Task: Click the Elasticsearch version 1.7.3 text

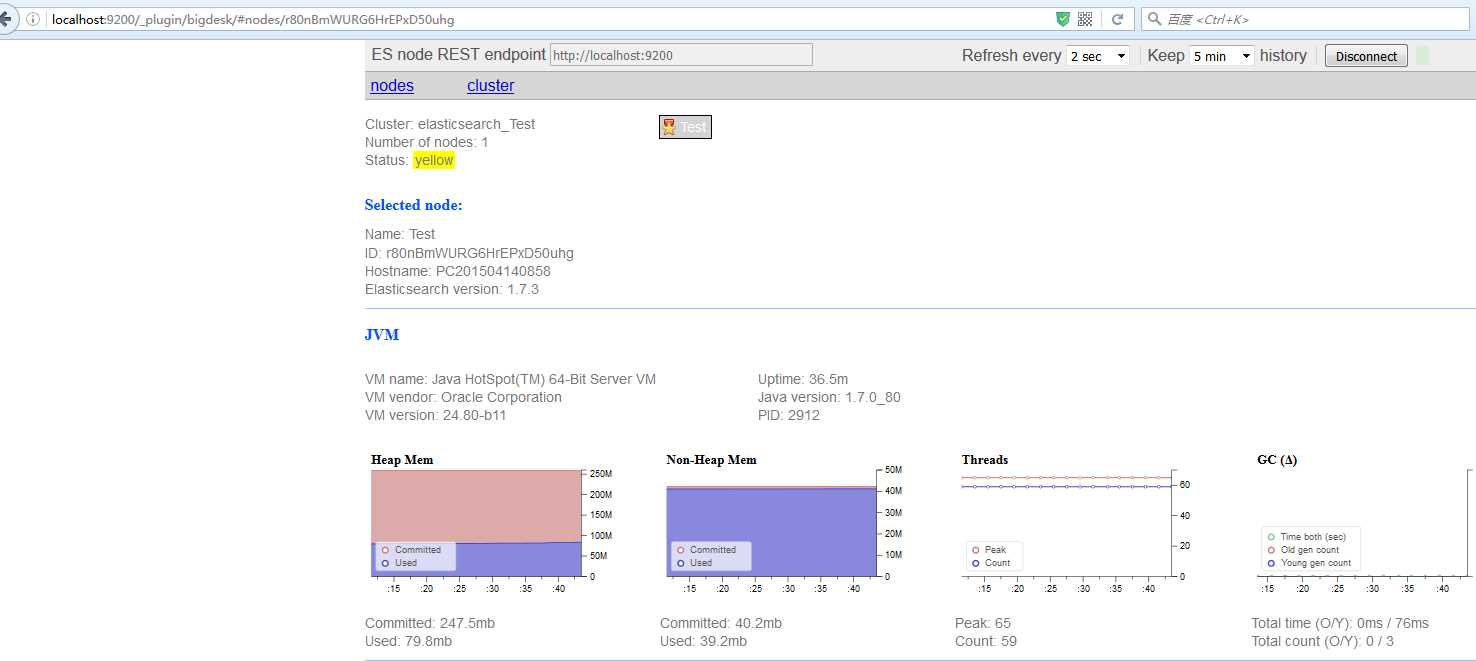Action: (x=452, y=289)
